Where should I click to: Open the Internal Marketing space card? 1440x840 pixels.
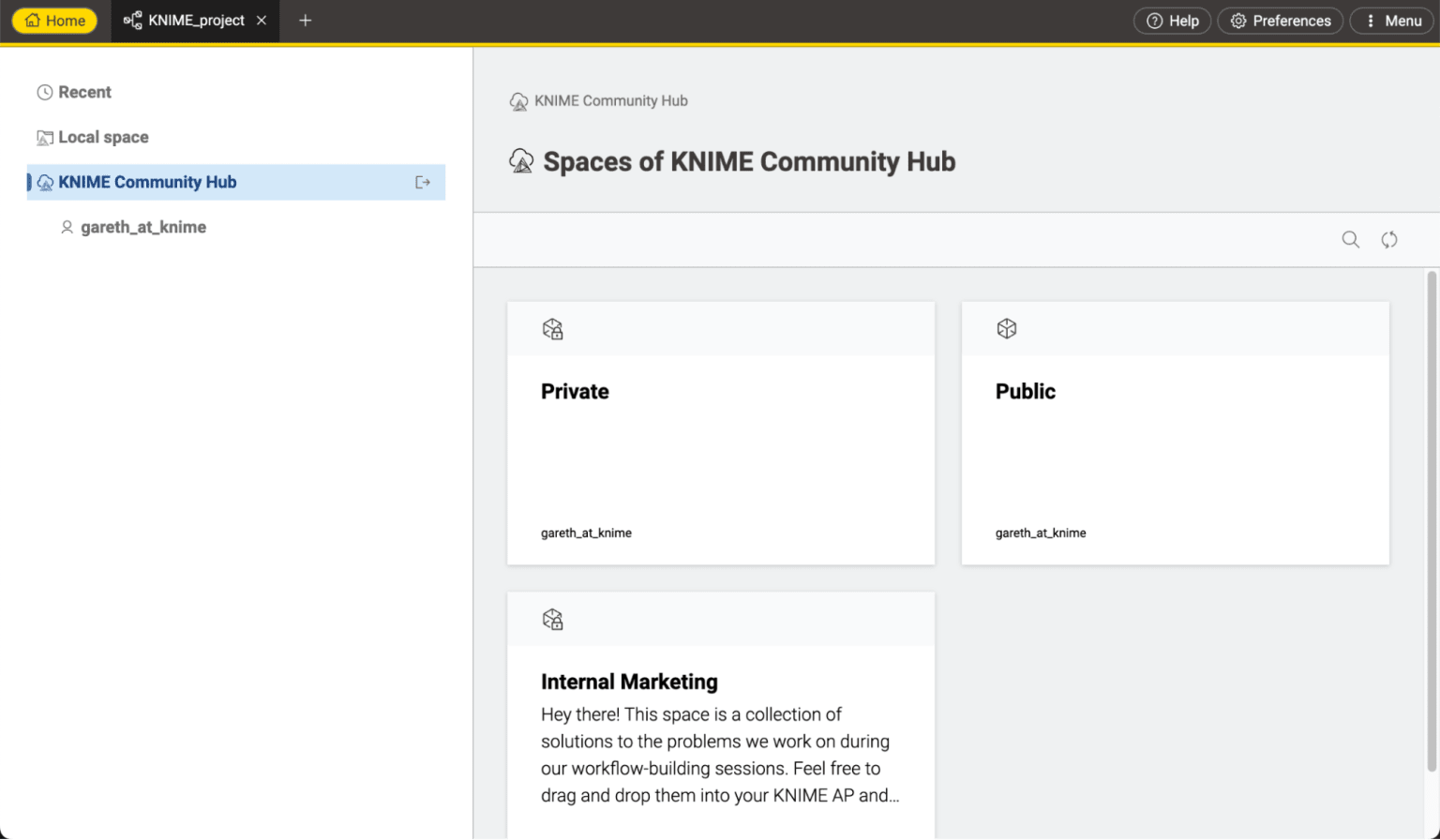pyautogui.click(x=721, y=715)
